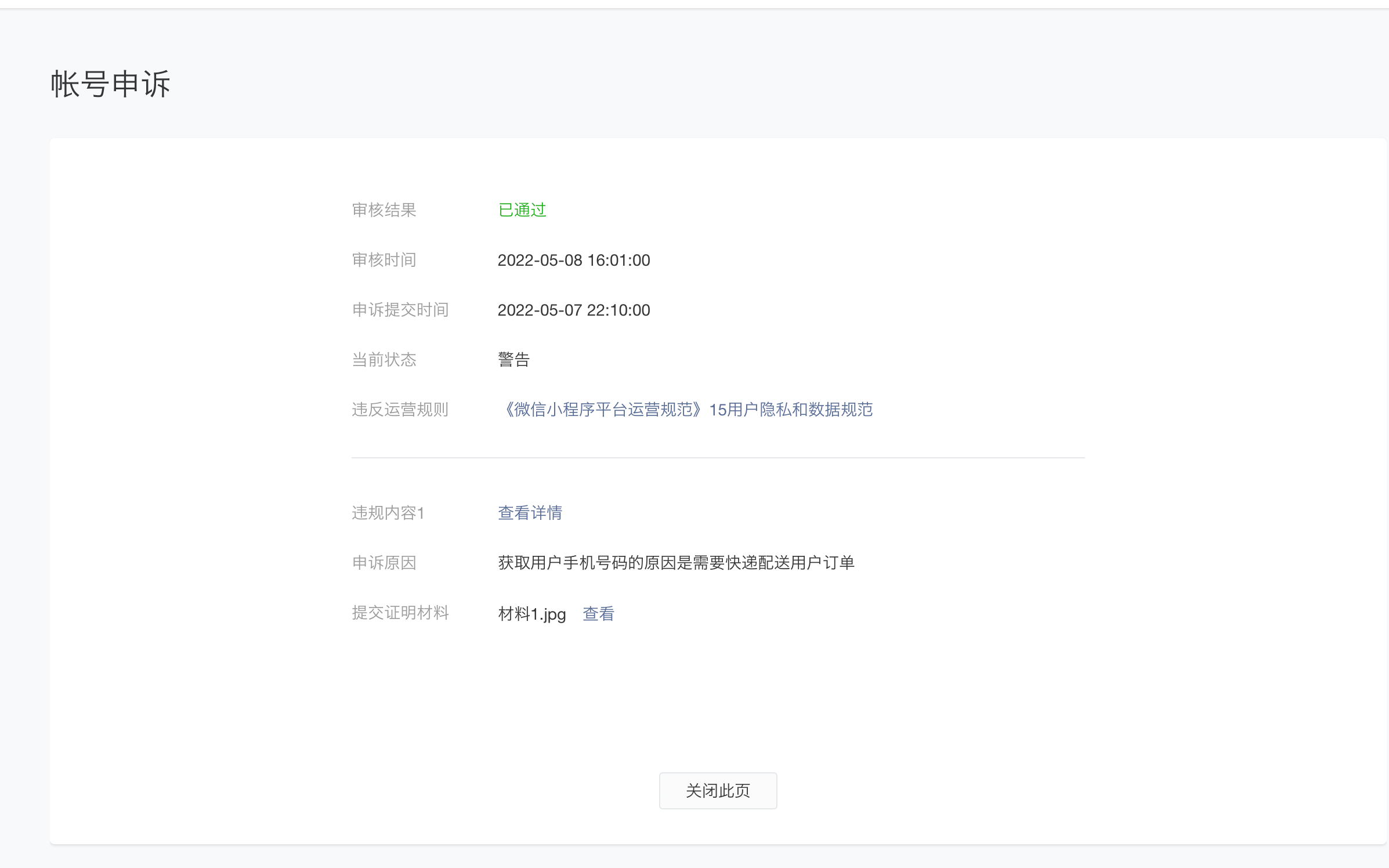Click the review time 2022-05-08 16:01:00
The image size is (1389, 868).
tap(573, 260)
